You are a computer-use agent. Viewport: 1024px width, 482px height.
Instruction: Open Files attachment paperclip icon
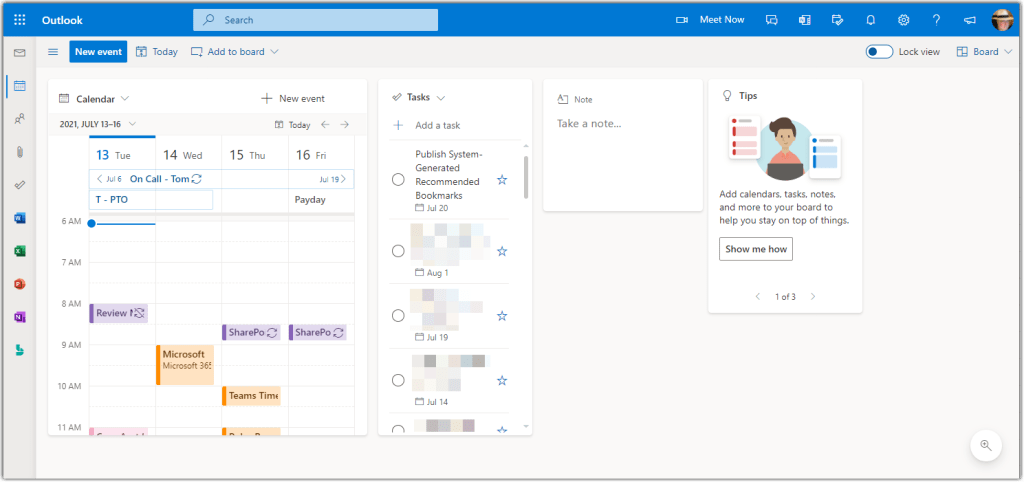tap(19, 152)
